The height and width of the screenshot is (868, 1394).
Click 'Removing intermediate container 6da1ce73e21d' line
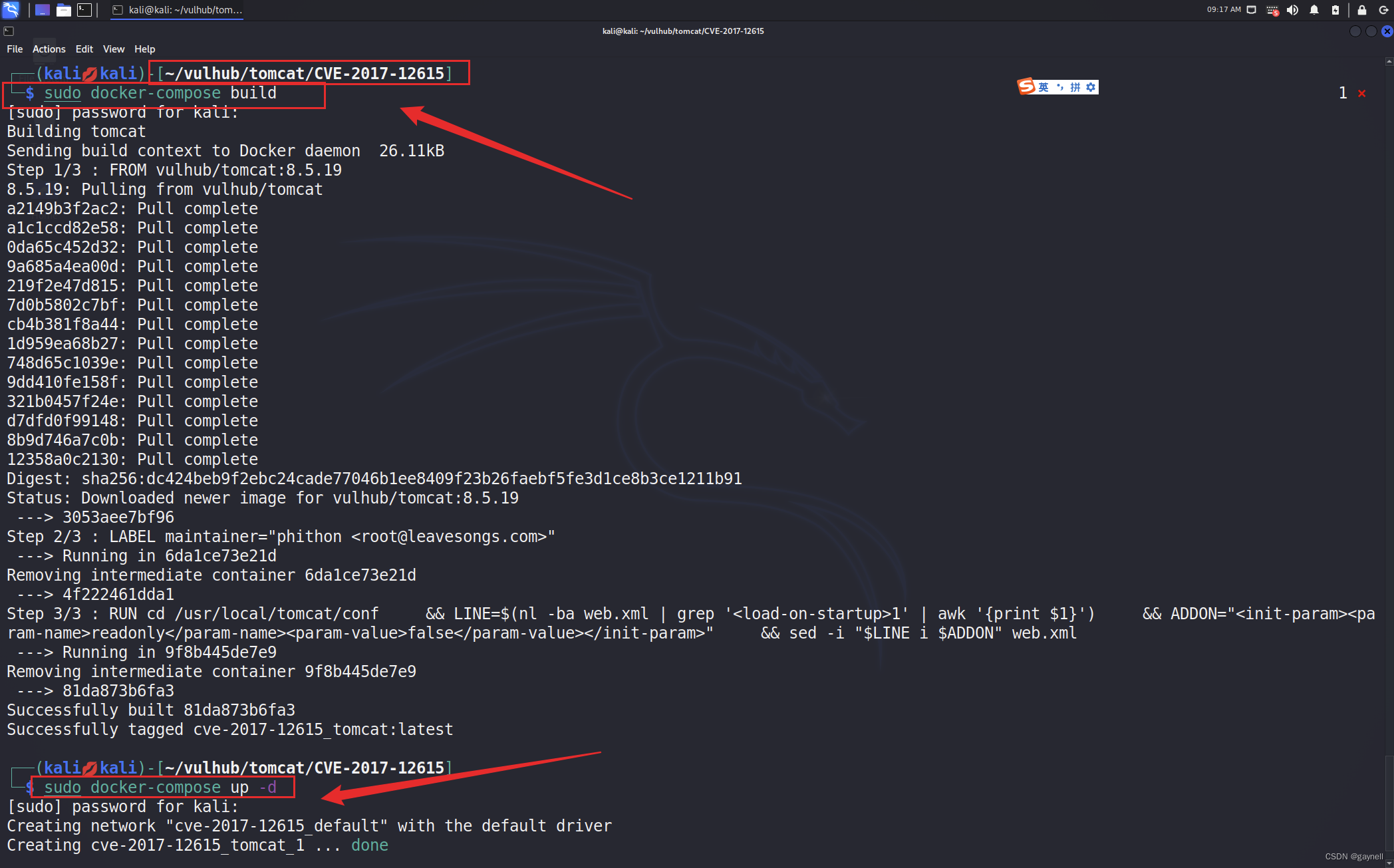[x=211, y=575]
